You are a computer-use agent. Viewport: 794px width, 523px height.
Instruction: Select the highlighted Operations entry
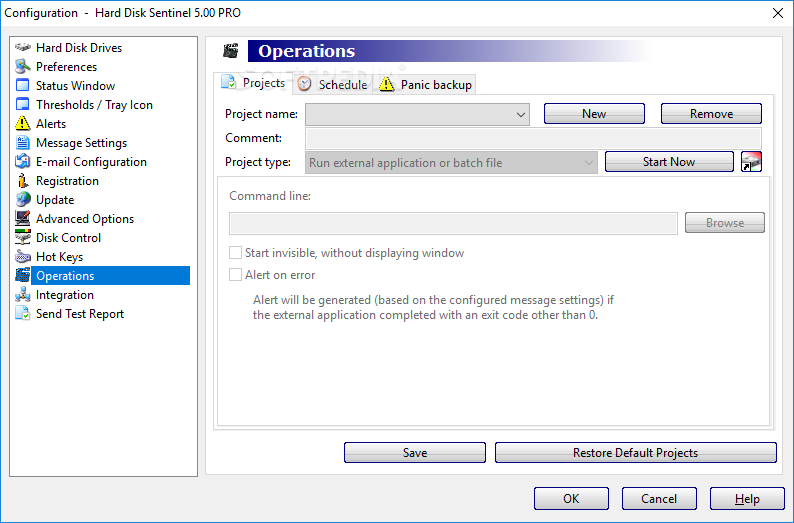(x=110, y=275)
